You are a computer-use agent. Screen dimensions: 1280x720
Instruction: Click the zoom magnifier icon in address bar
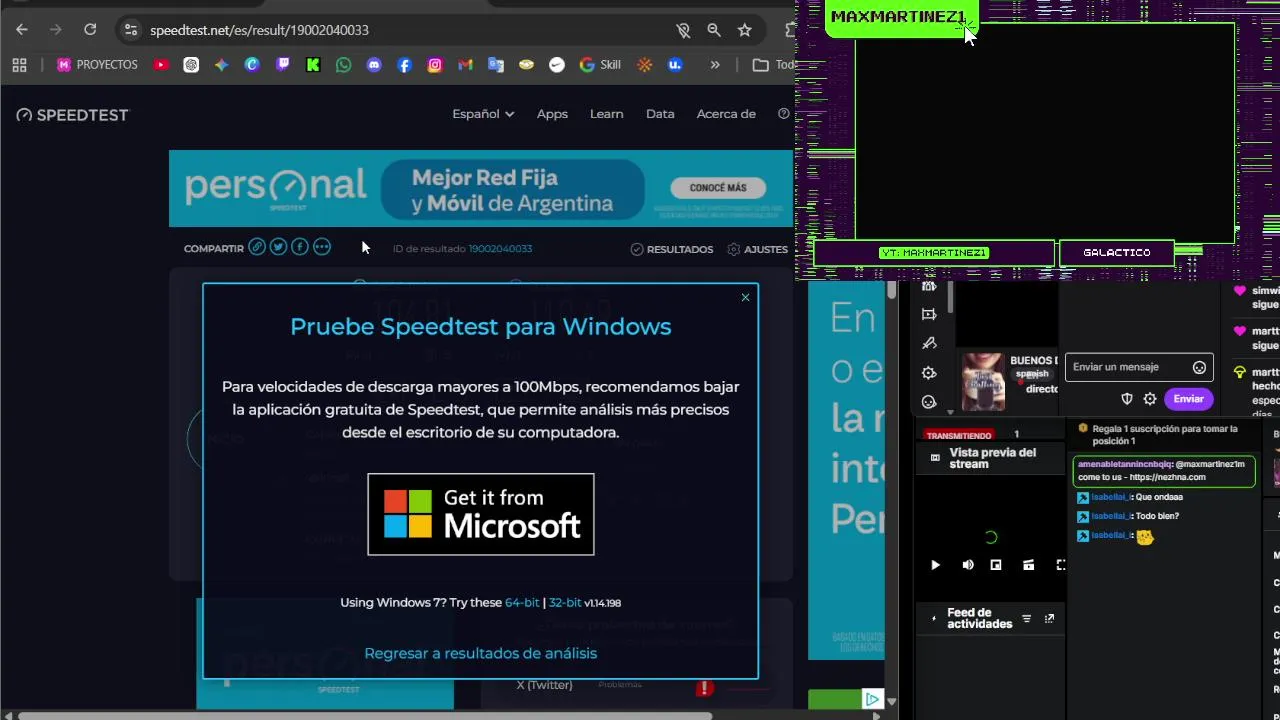click(x=714, y=30)
